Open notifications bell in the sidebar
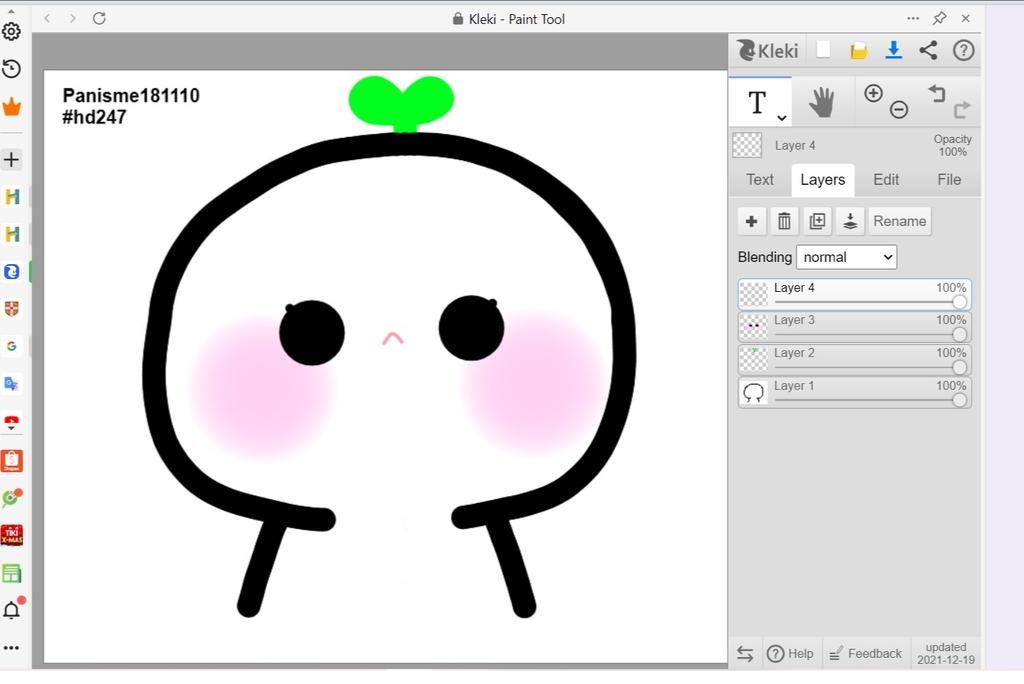The image size is (1024, 684). coord(12,610)
